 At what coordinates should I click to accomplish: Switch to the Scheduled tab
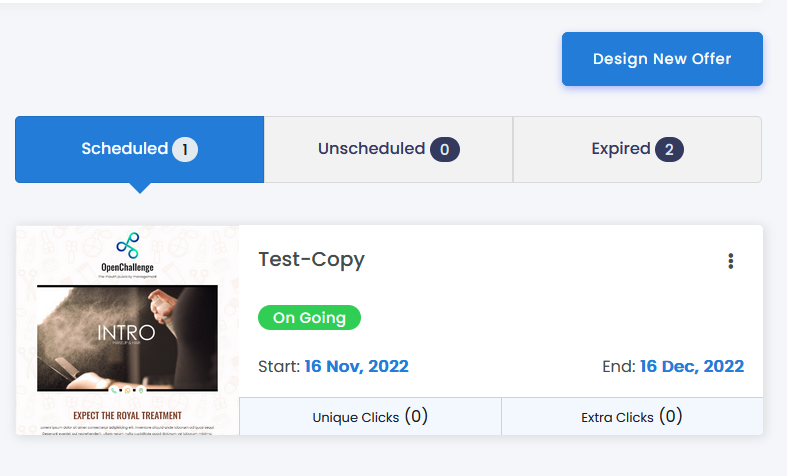pos(140,149)
